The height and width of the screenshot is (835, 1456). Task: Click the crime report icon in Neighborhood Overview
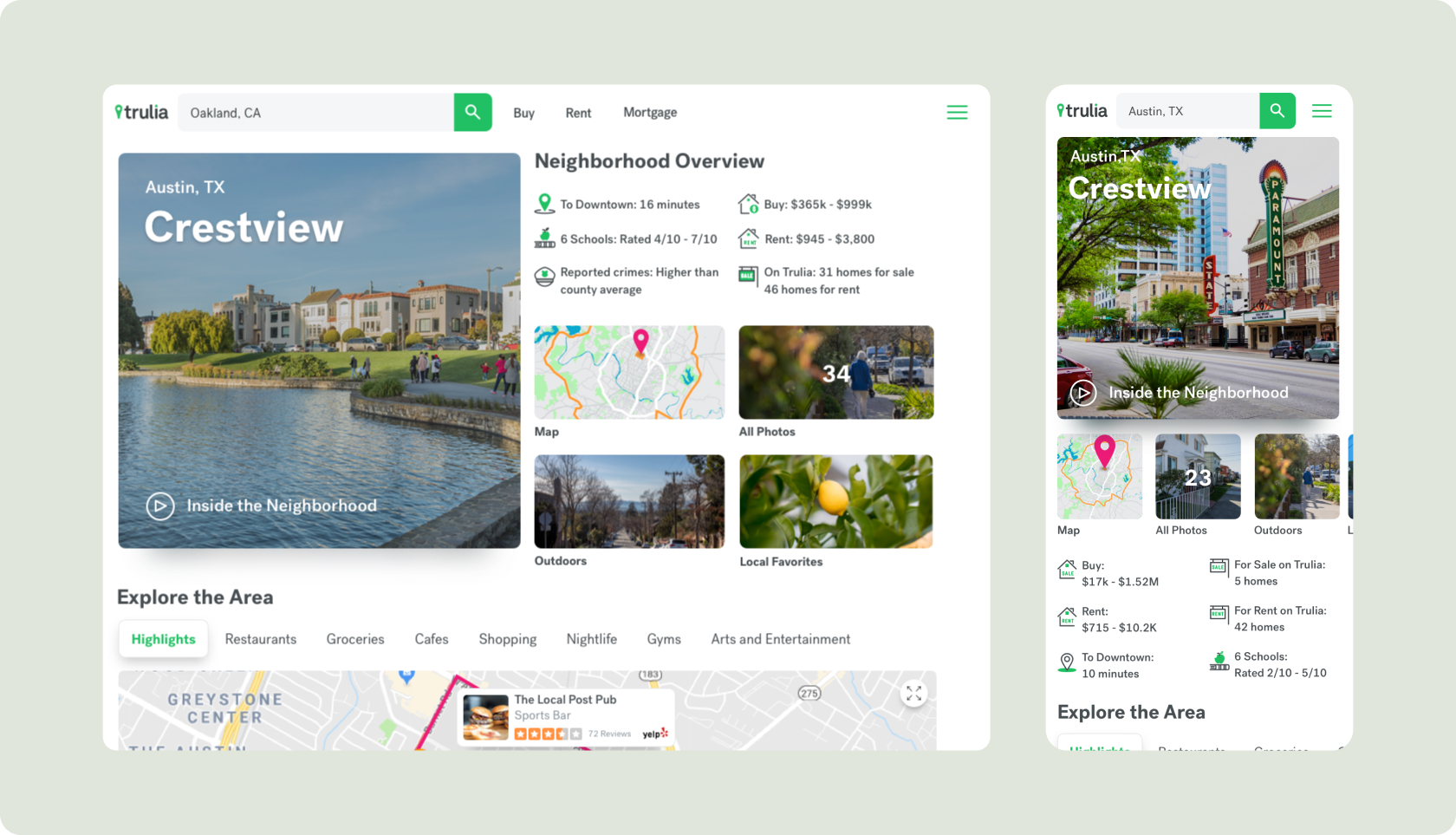point(544,276)
